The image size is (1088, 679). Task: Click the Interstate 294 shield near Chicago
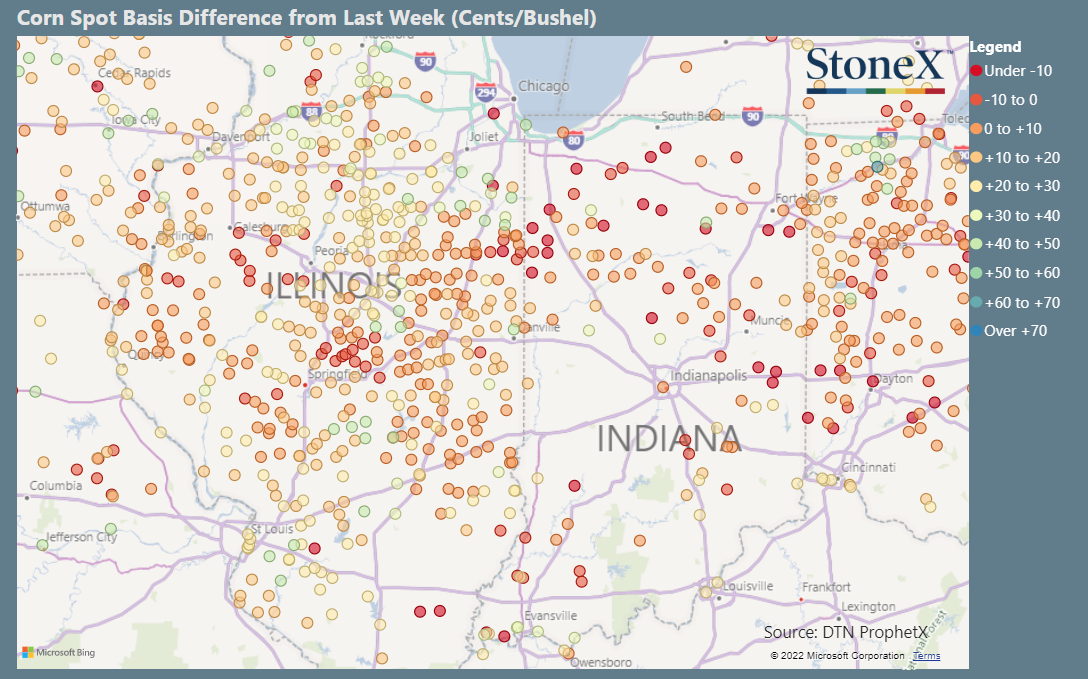pos(486,92)
